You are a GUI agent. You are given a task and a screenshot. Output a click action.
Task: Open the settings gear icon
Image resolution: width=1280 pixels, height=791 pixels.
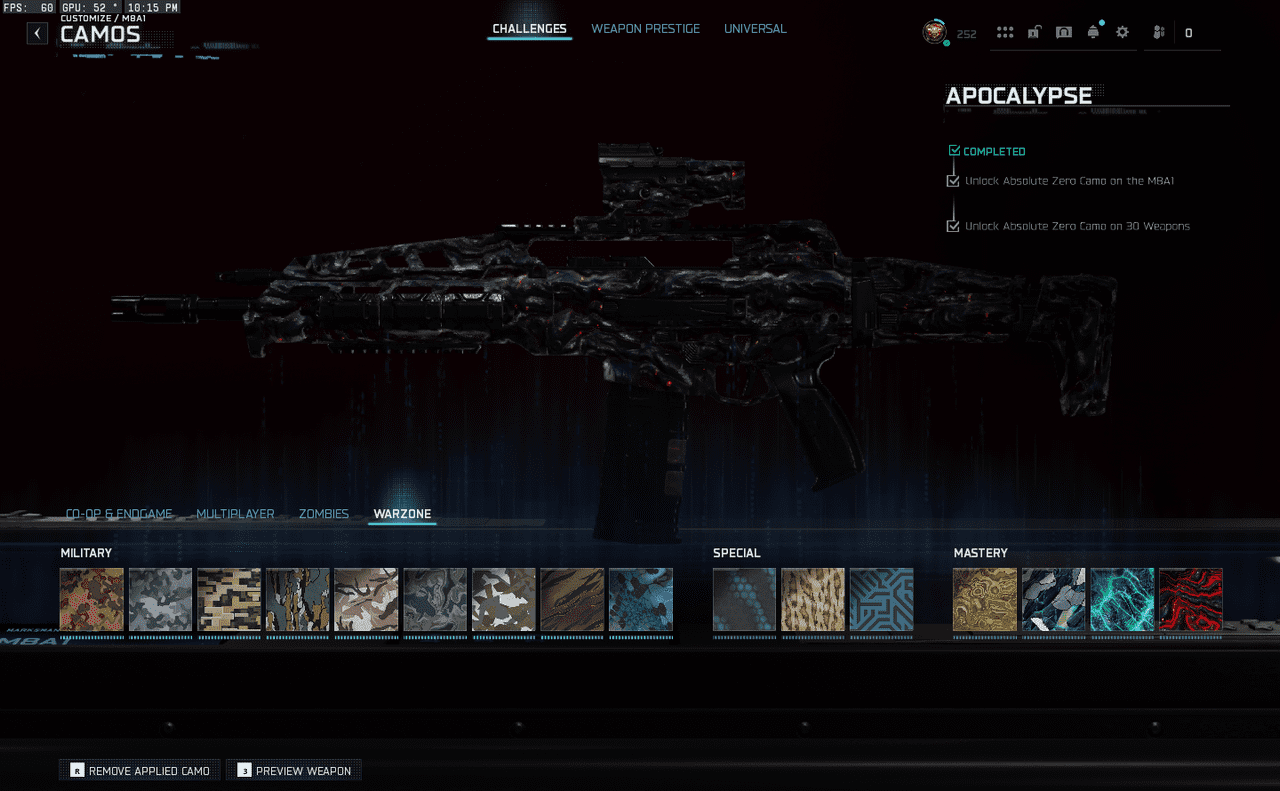point(1122,33)
